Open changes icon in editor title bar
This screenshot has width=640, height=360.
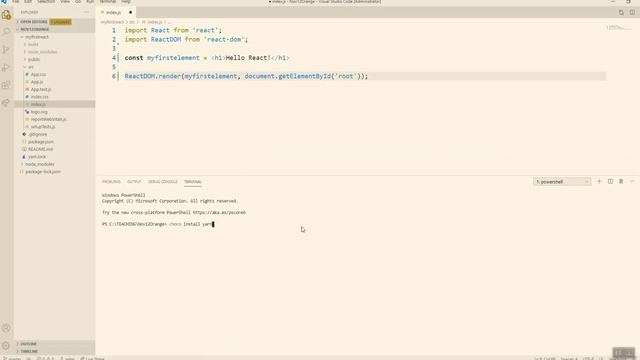coord(621,12)
